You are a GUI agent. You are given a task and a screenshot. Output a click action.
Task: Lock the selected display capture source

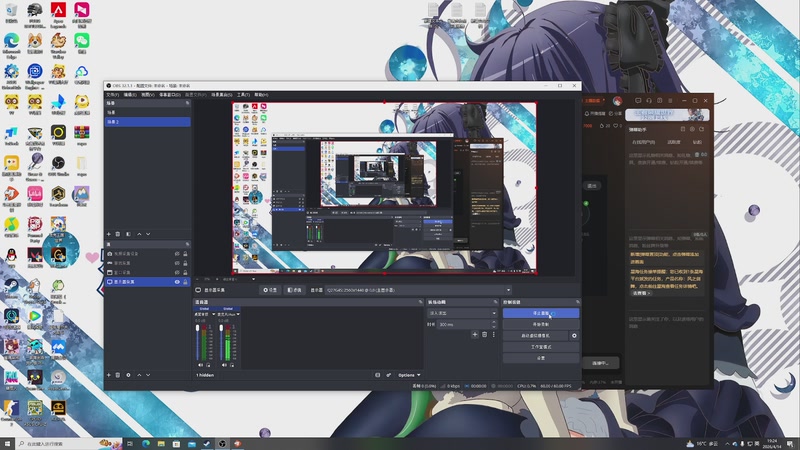coord(185,282)
